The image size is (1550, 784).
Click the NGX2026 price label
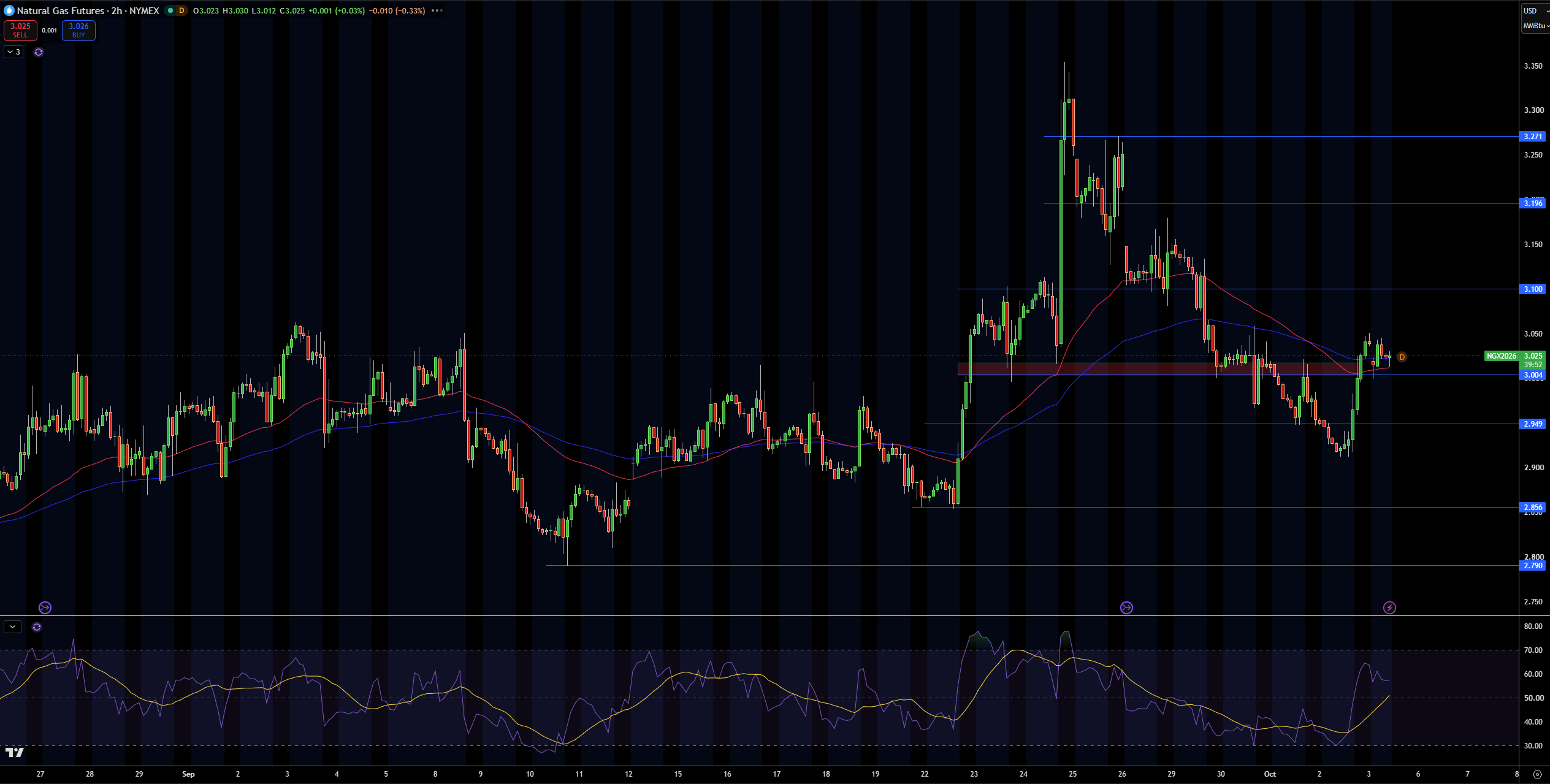1501,356
